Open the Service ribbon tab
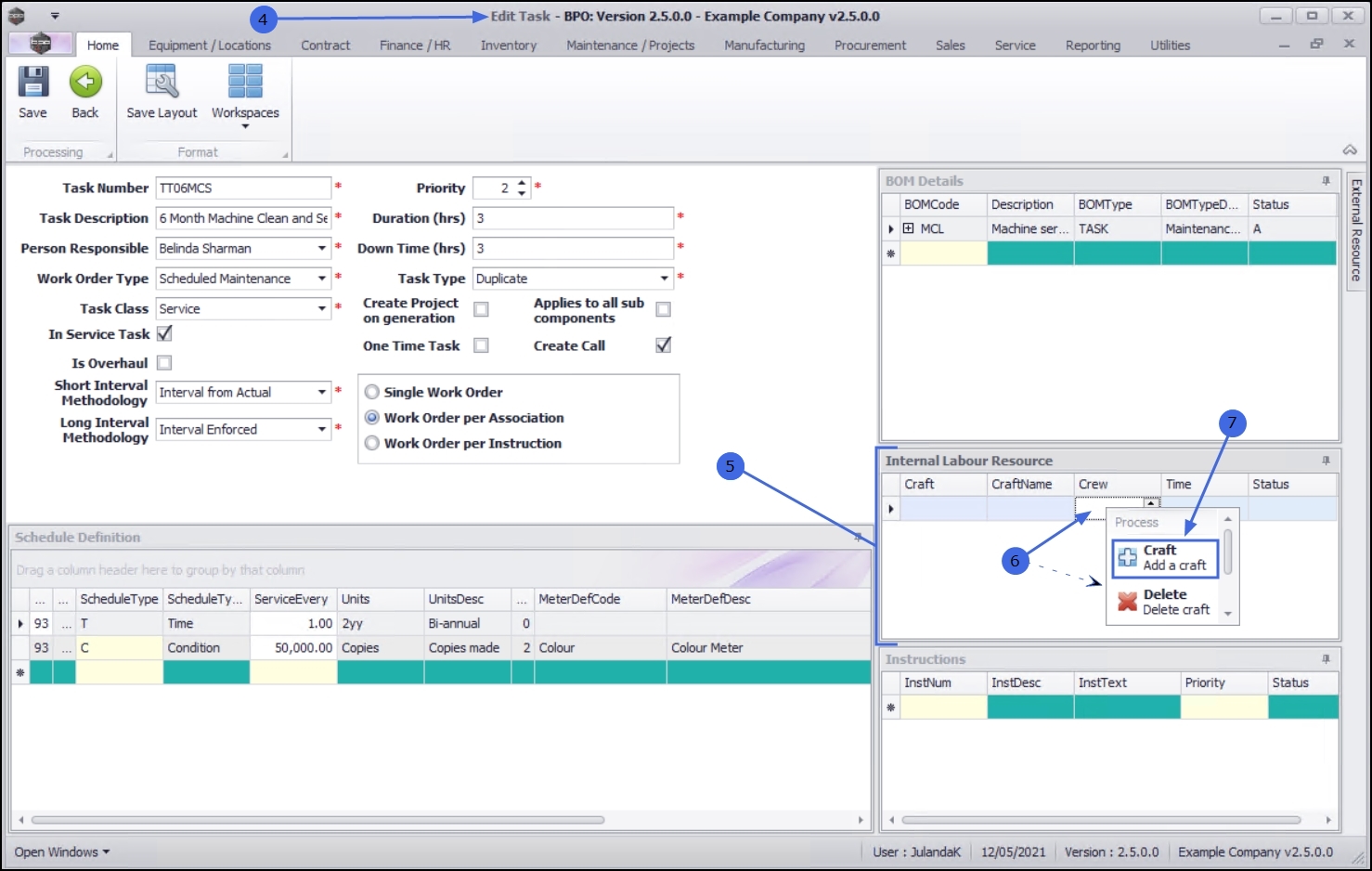 [1016, 45]
